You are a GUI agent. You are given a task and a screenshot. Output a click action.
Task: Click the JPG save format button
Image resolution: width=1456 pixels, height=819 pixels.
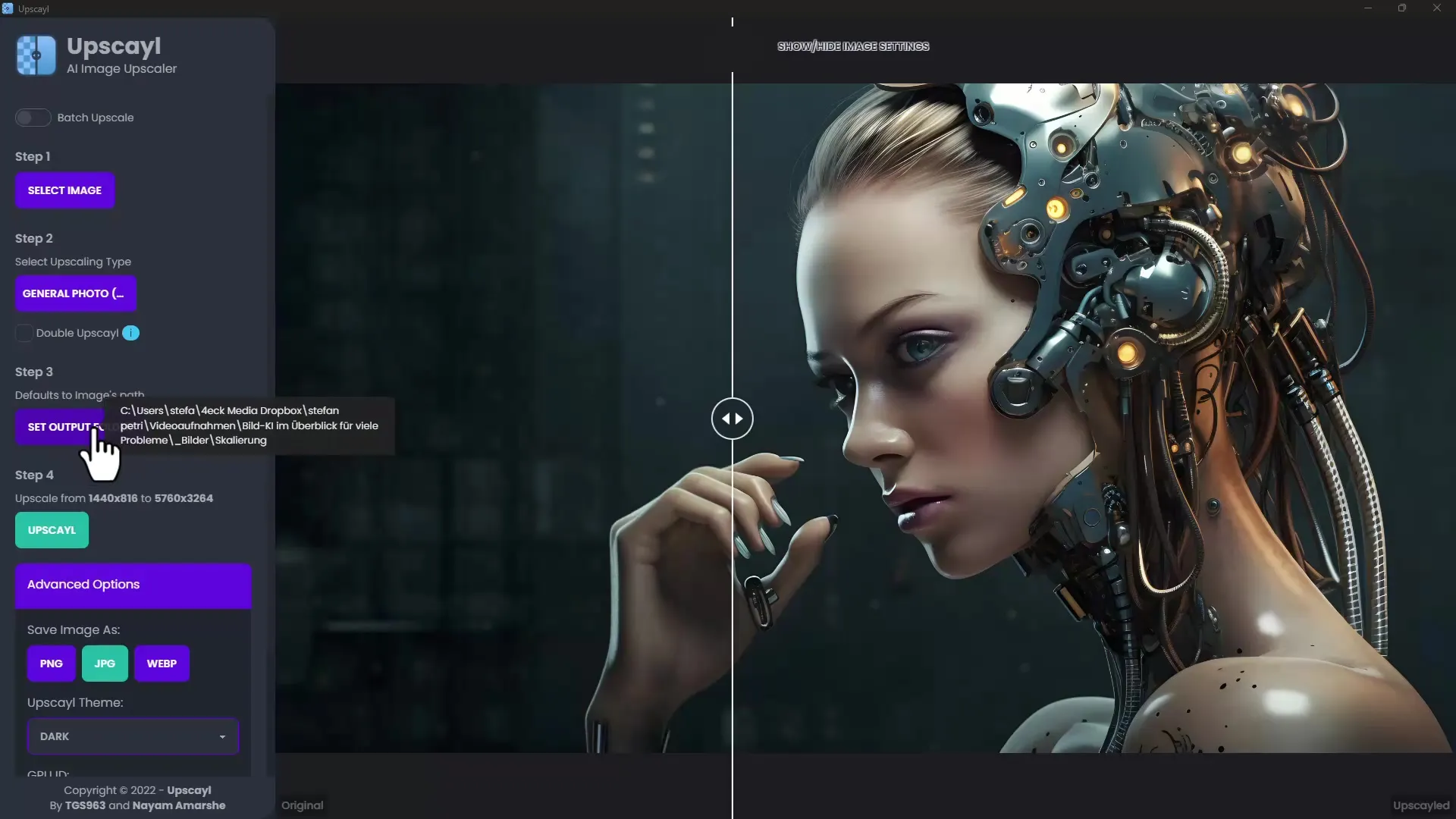tap(104, 663)
